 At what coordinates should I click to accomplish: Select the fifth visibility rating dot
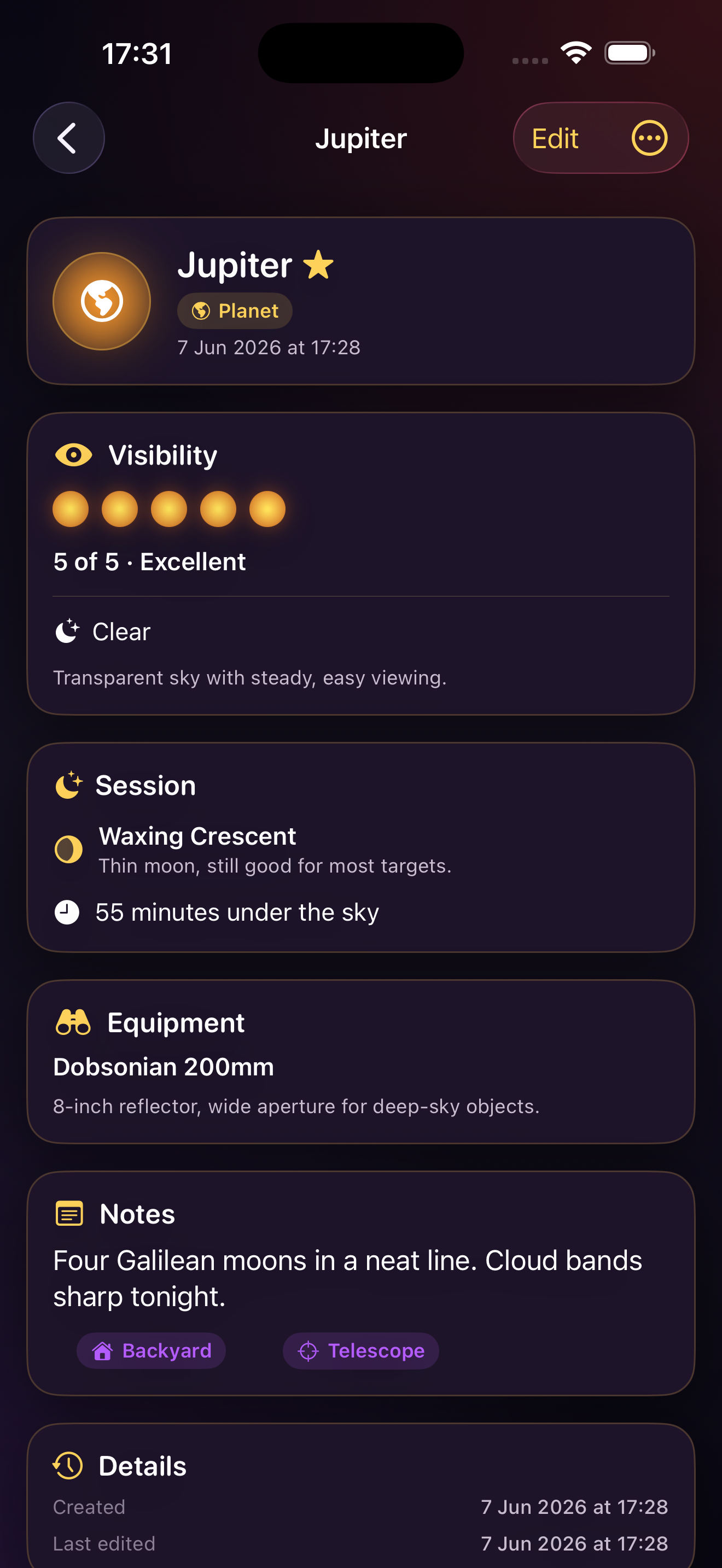click(267, 509)
